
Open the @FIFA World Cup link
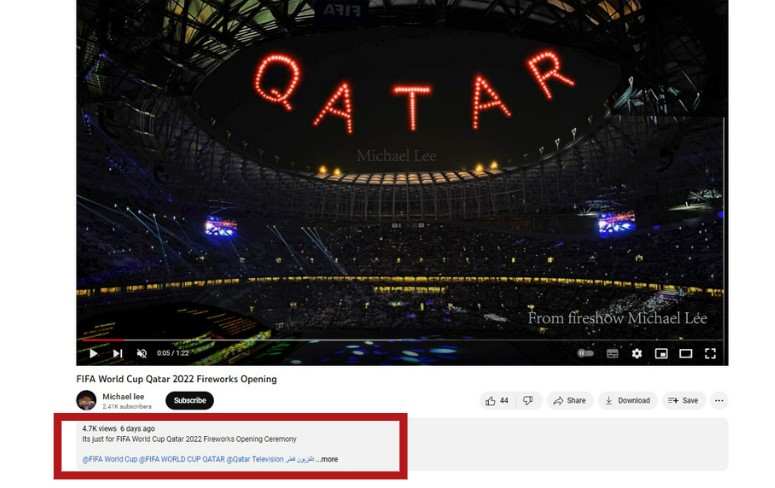110,459
